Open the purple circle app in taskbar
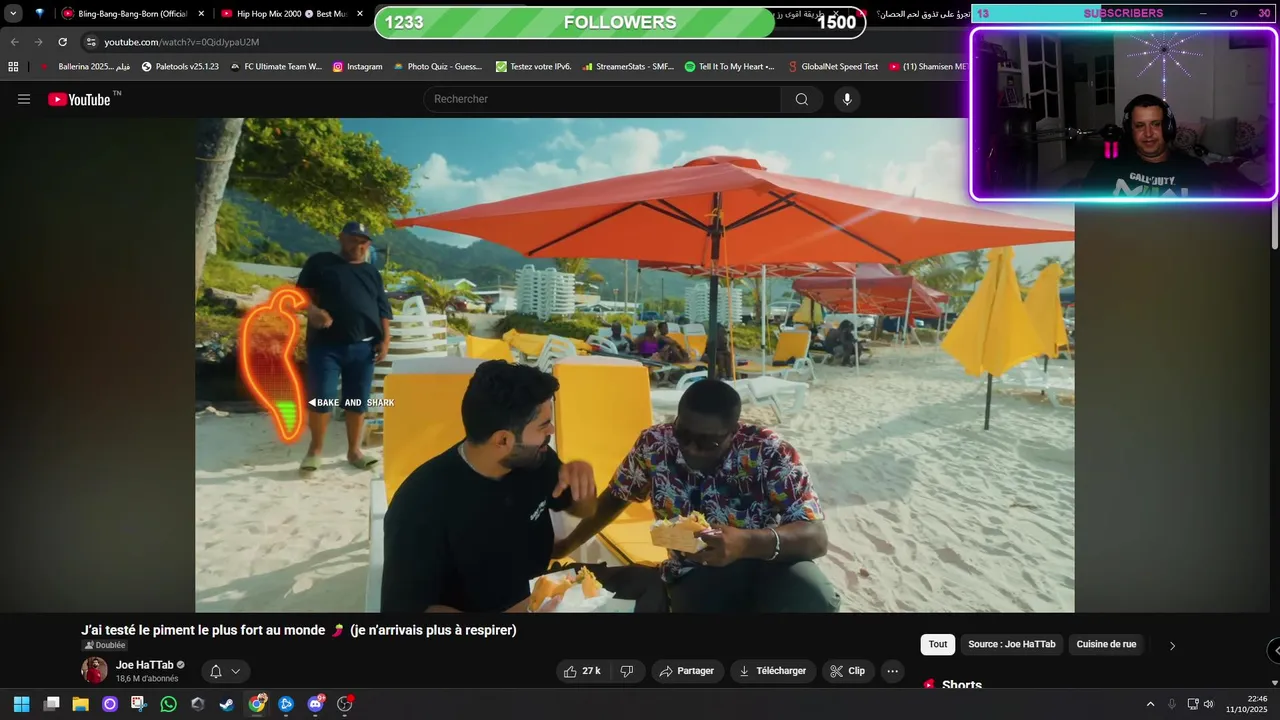Viewport: 1280px width, 720px height. point(110,704)
